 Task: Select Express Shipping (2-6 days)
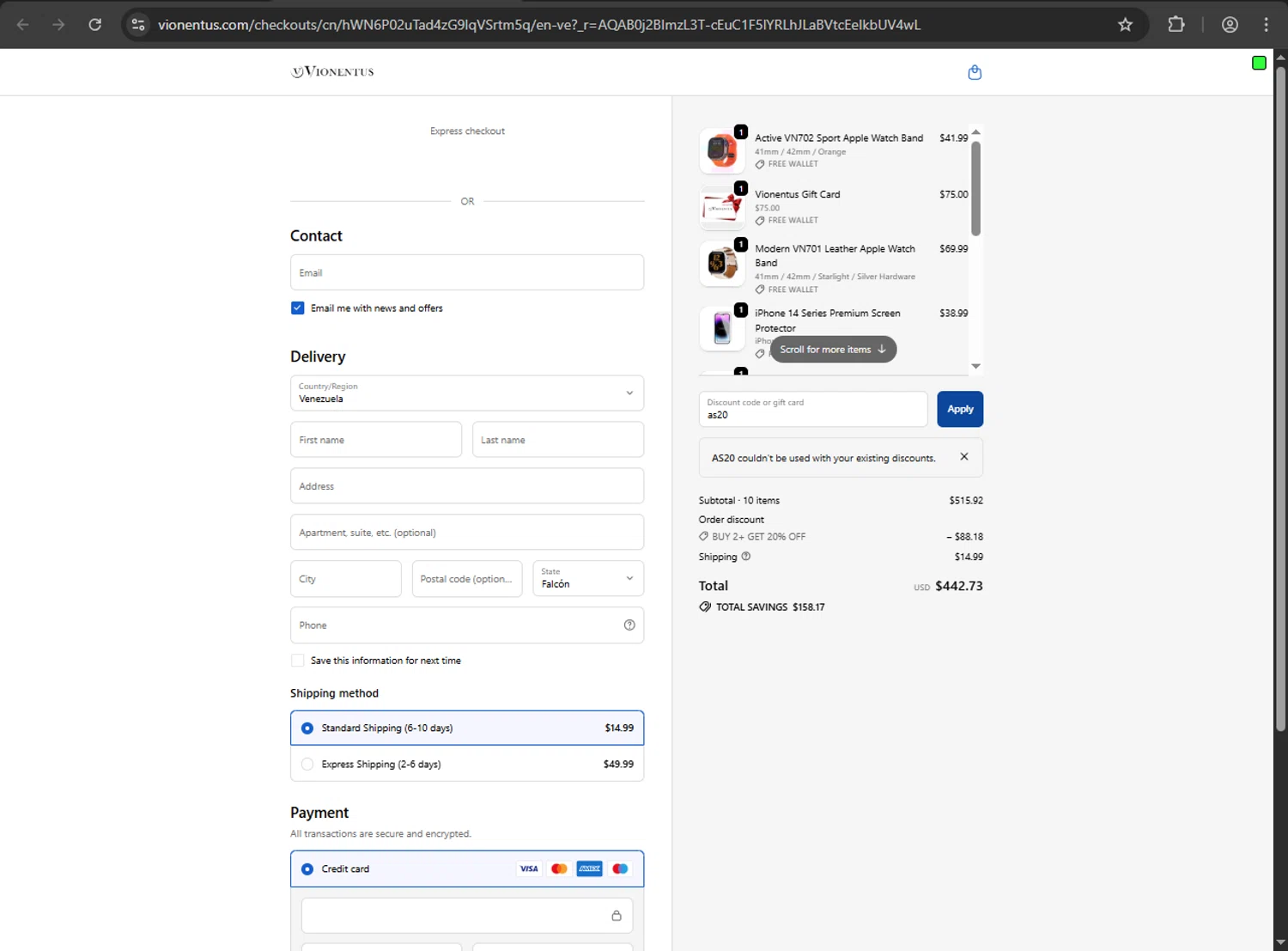[x=467, y=764]
